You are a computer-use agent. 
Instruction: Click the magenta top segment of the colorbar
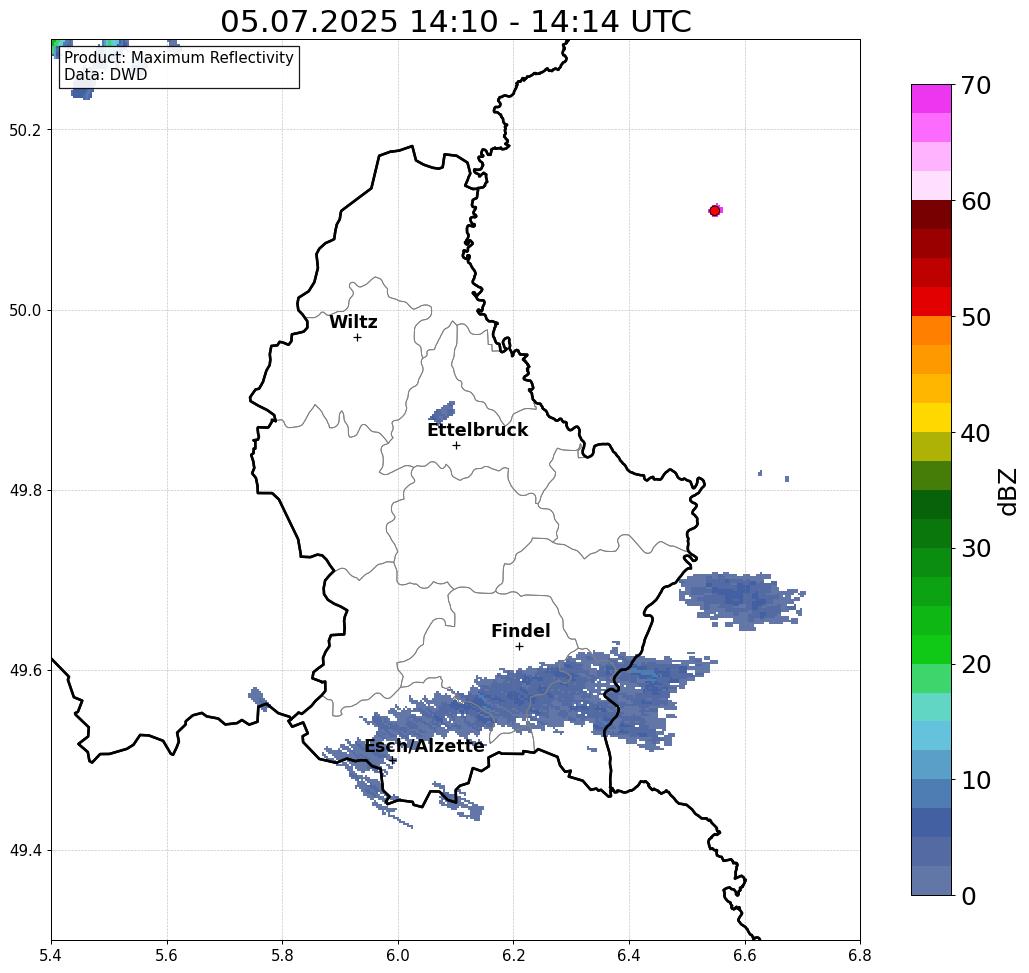[931, 99]
